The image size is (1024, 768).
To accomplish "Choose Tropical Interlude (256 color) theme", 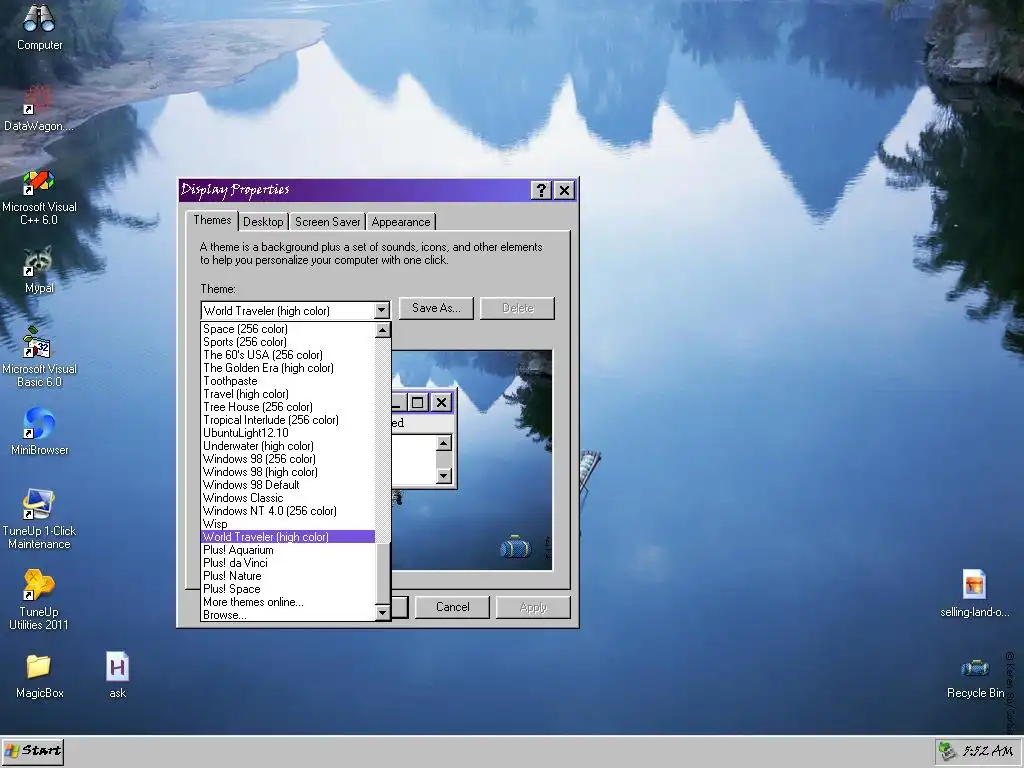I will [x=288, y=420].
